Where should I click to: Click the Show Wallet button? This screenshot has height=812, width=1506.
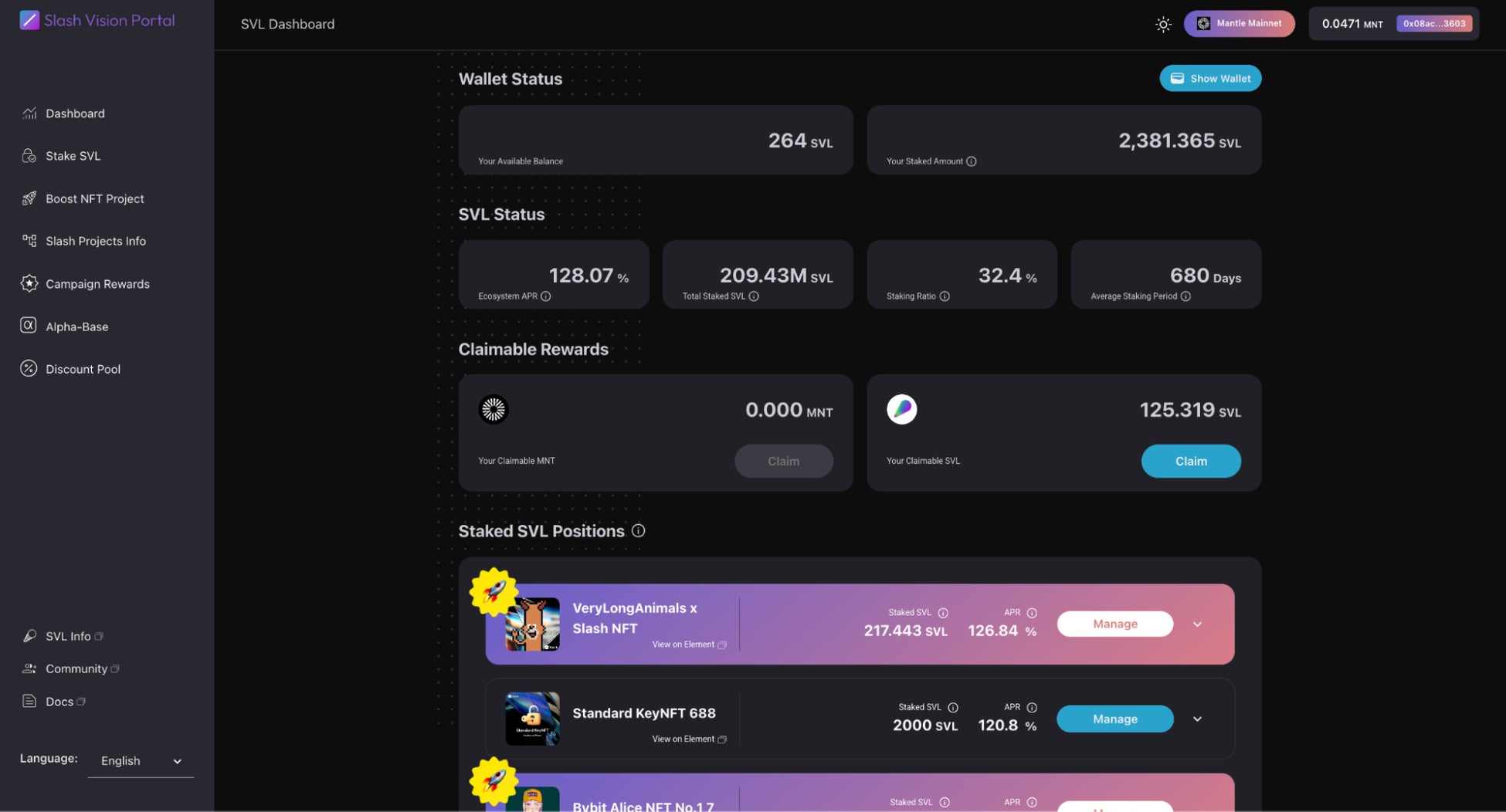[1210, 78]
